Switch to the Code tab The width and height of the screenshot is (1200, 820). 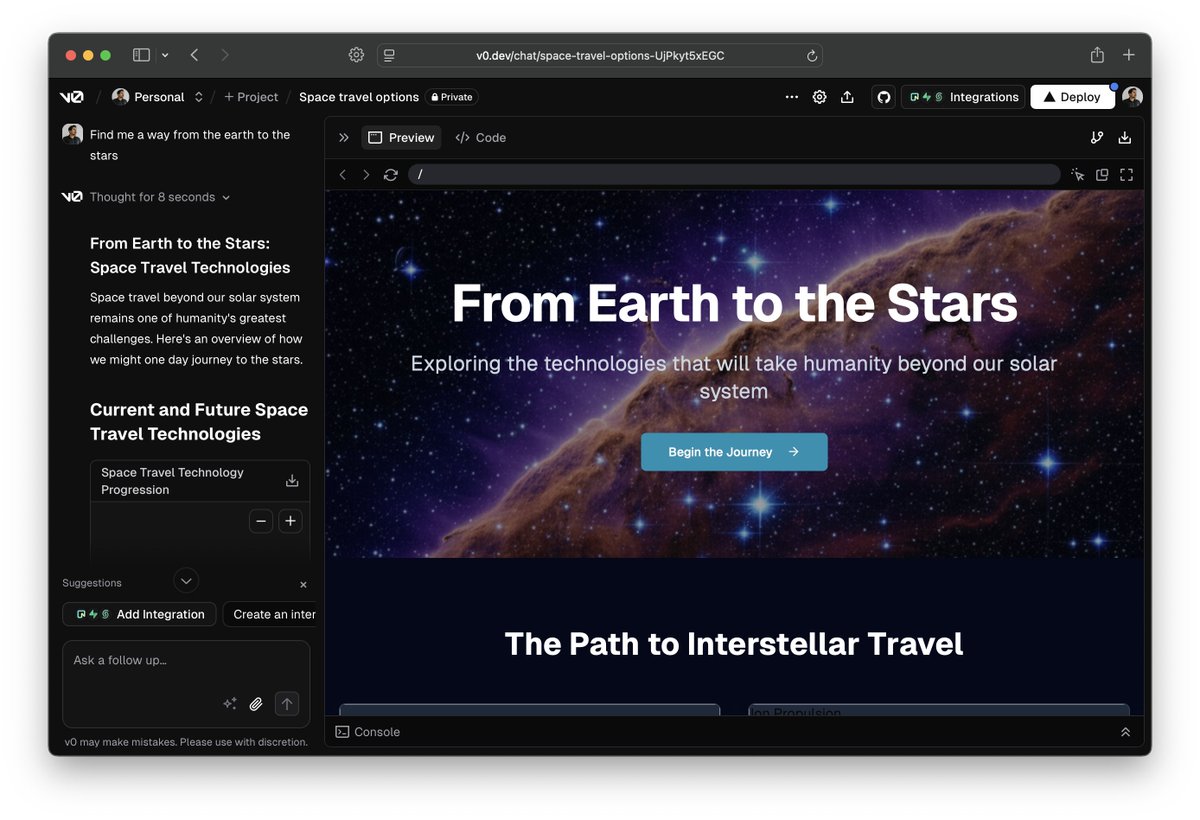[x=481, y=138]
